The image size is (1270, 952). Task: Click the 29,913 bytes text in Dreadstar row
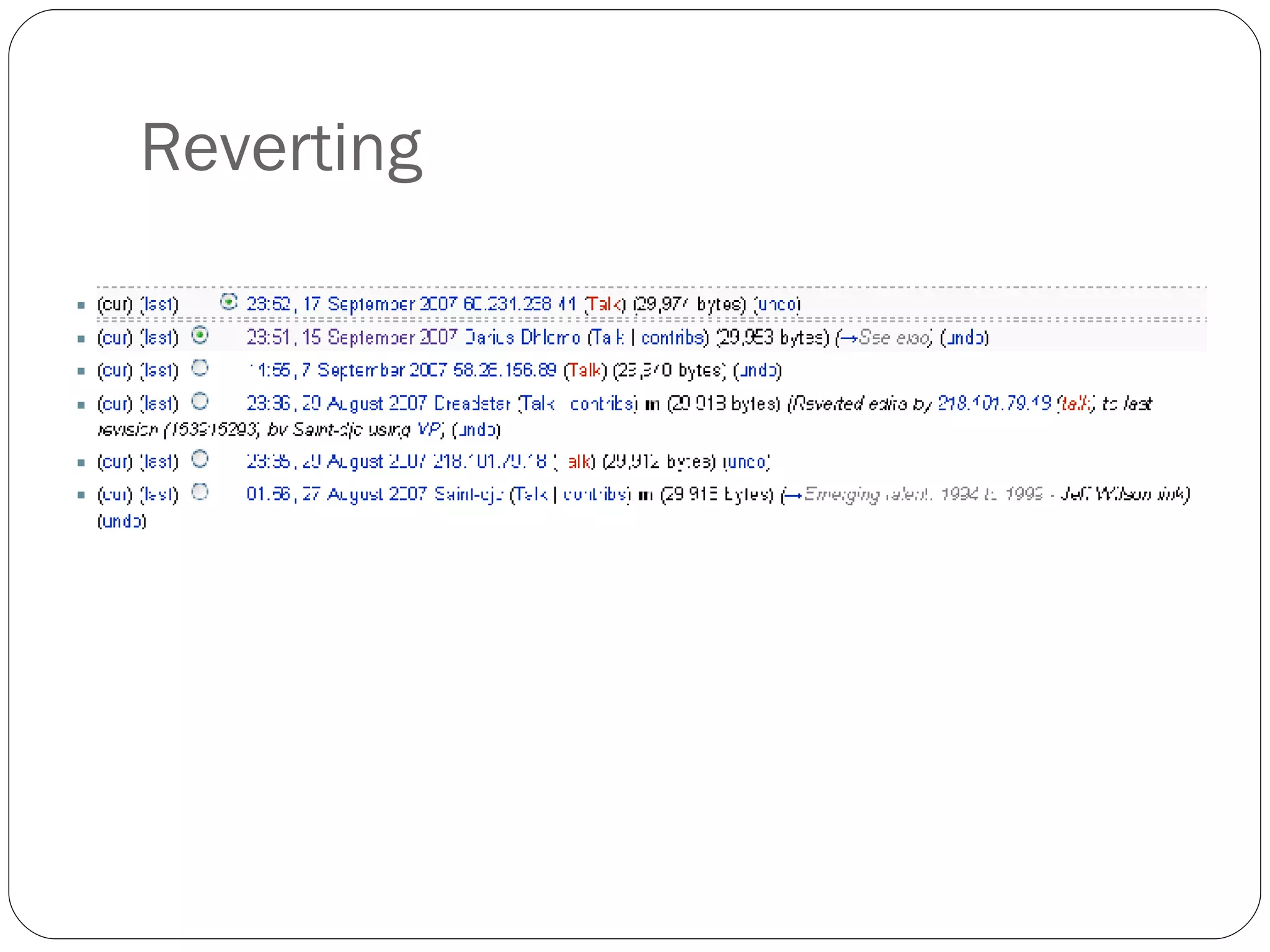724,403
